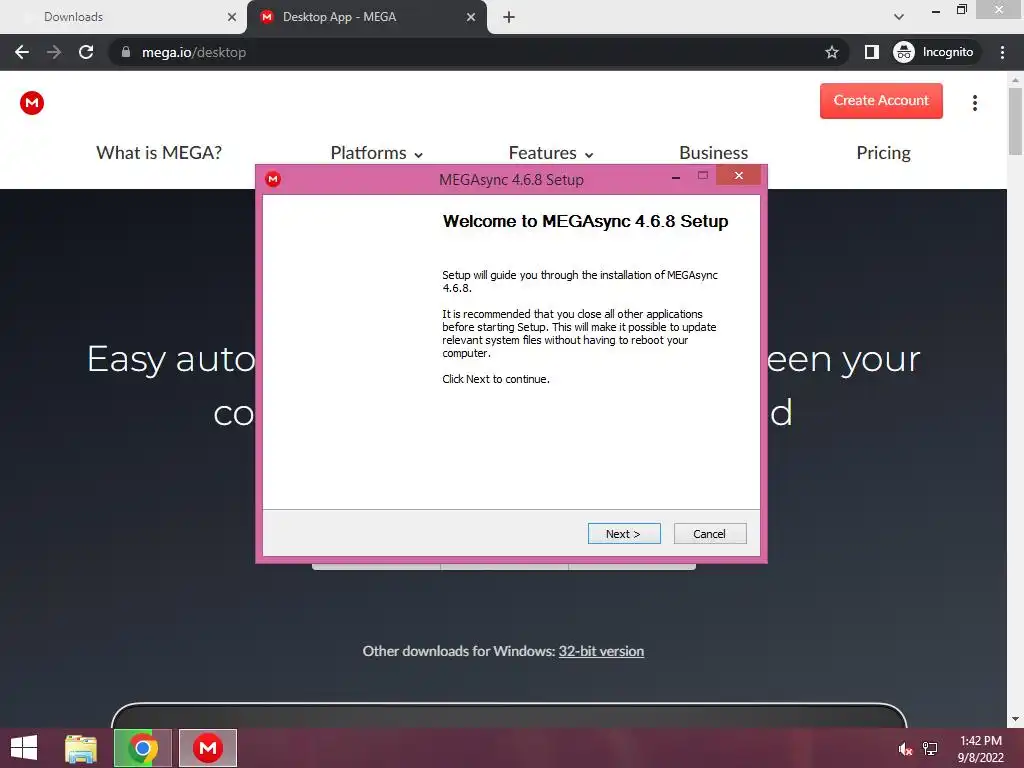Close the Downloads tab
Screen dimensions: 1024x768
[x=232, y=17]
